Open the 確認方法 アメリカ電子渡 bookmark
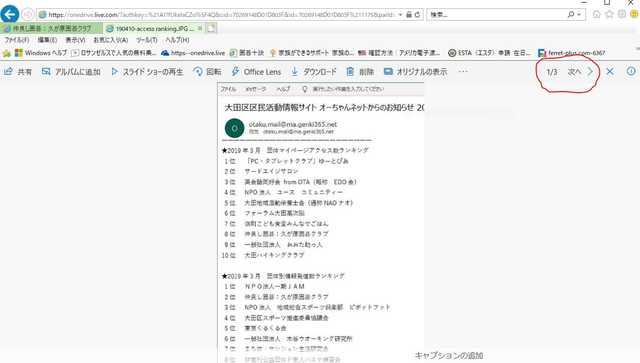 pyautogui.click(x=399, y=53)
